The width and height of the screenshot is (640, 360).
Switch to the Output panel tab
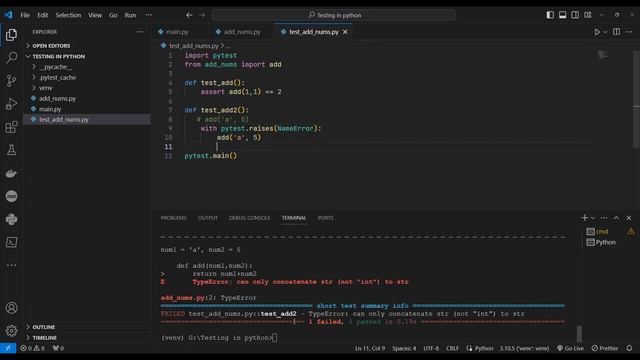(x=208, y=218)
